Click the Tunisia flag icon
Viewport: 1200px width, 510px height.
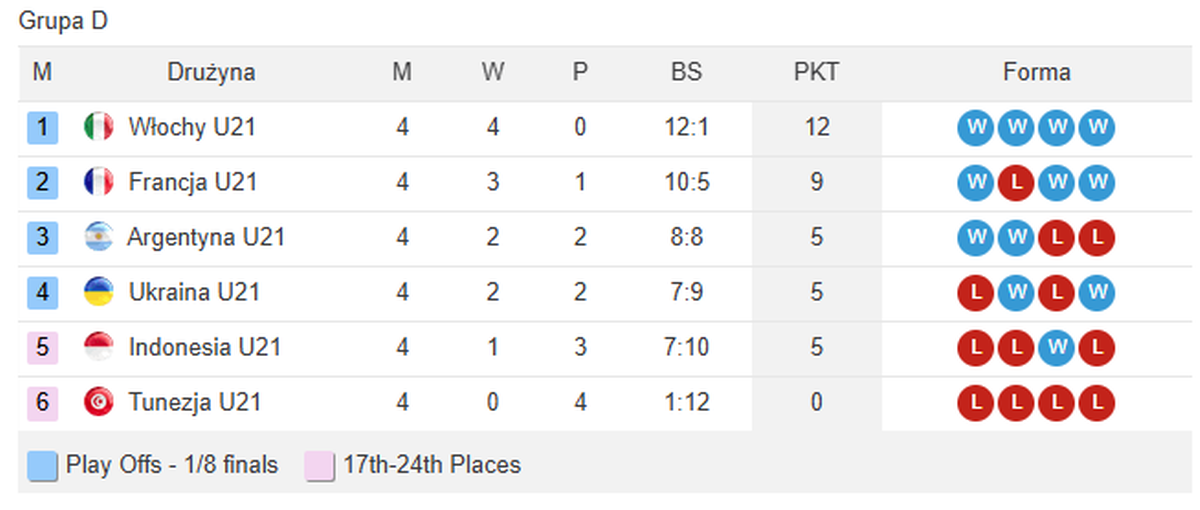coord(98,403)
